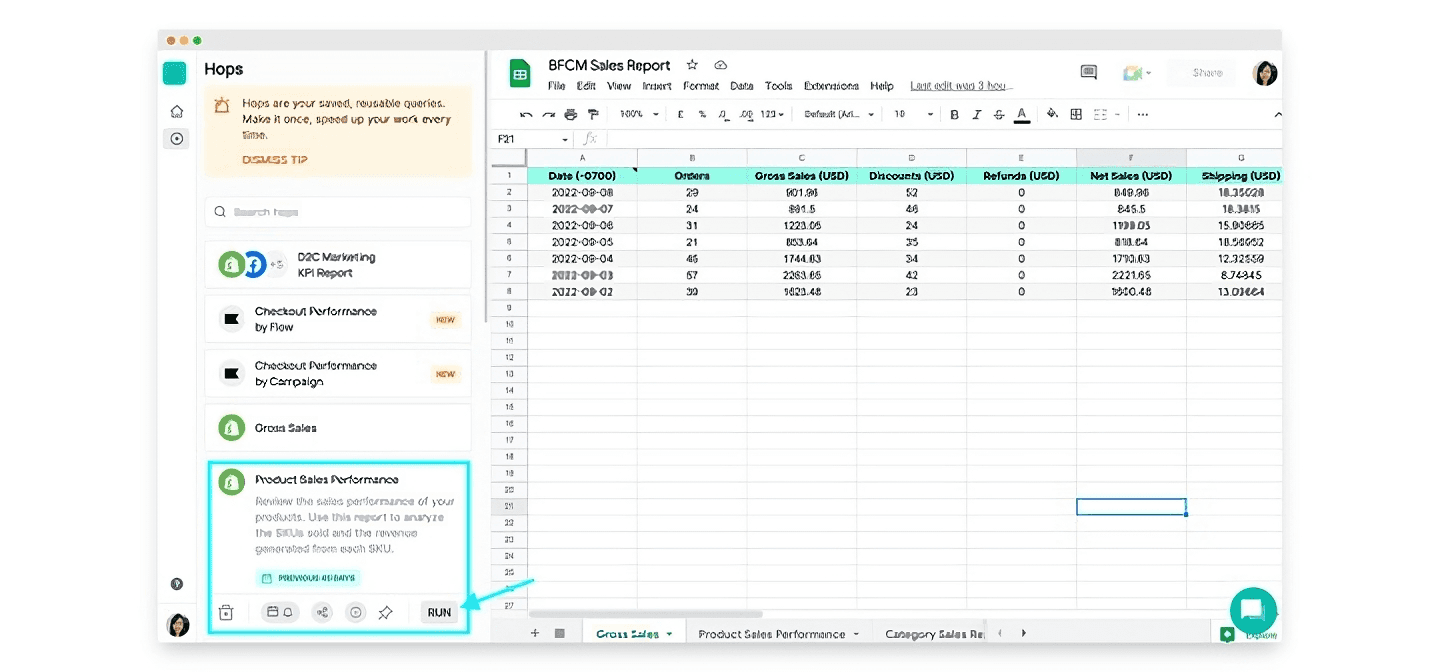
Task: Click the Hops home icon in sidebar
Action: tap(177, 111)
